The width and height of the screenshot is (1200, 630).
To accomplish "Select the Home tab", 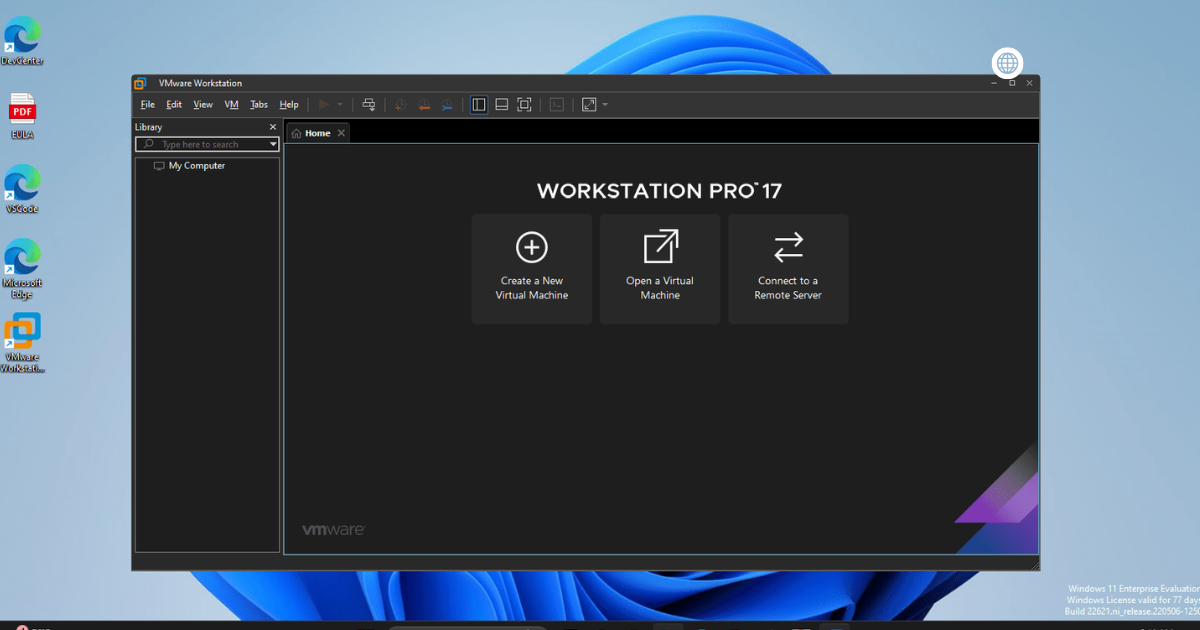I will coord(318,133).
